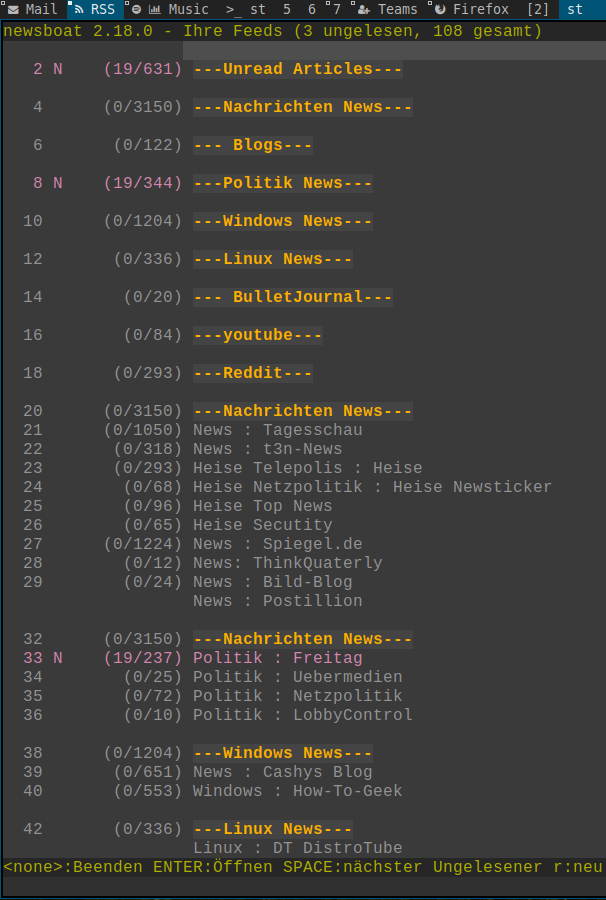Screen dimensions: 606x900
Task: Select the Politik News header with 19 unread
Action: tap(282, 183)
